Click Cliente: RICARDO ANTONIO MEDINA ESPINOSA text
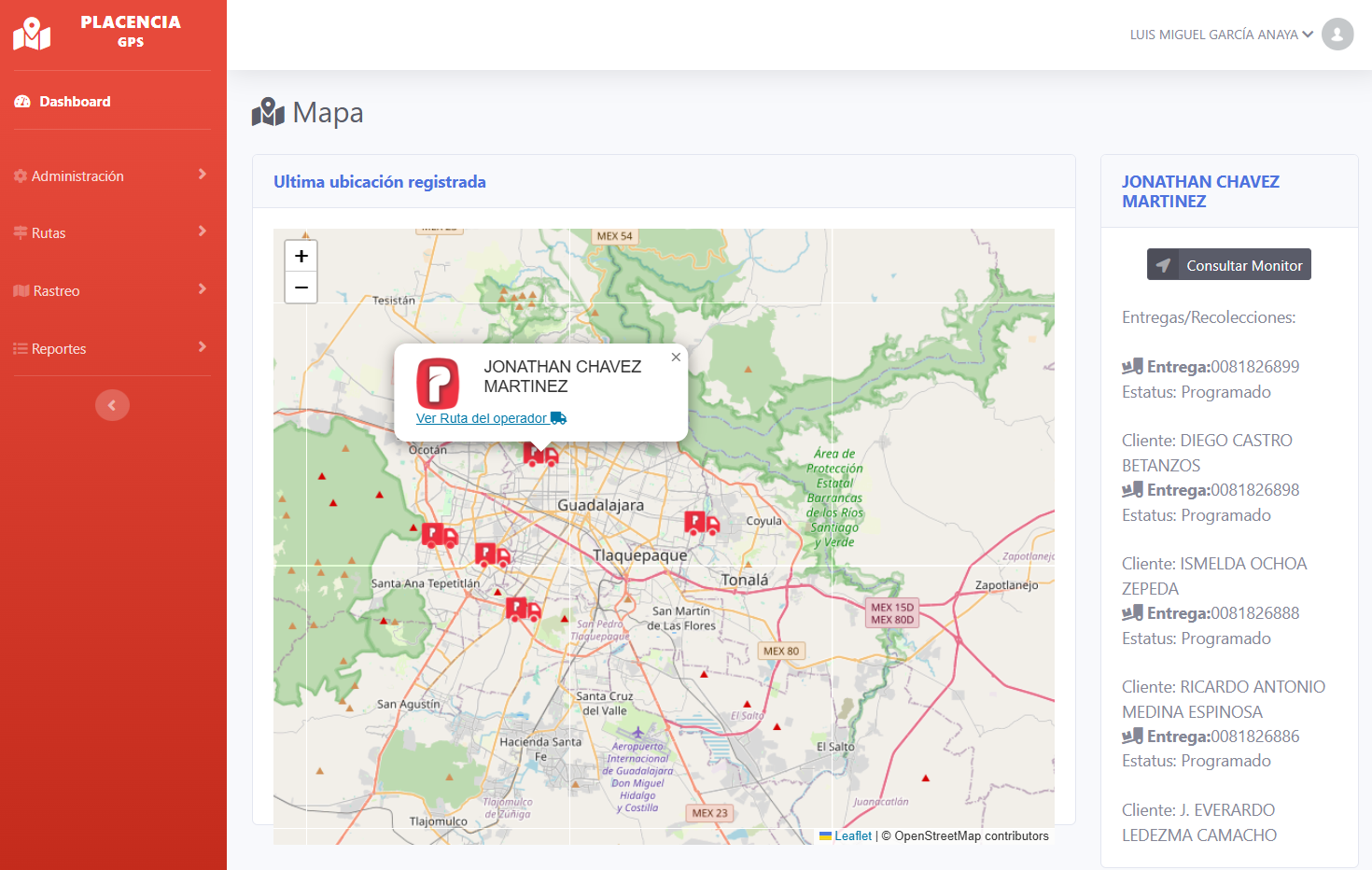1372x870 pixels. click(1224, 699)
